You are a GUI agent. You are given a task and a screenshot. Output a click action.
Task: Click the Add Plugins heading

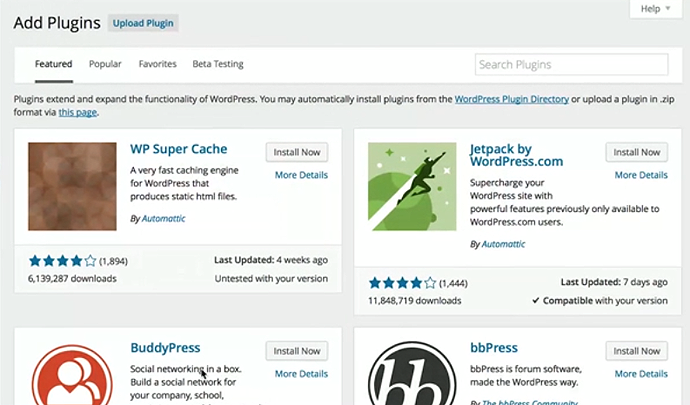point(57,23)
